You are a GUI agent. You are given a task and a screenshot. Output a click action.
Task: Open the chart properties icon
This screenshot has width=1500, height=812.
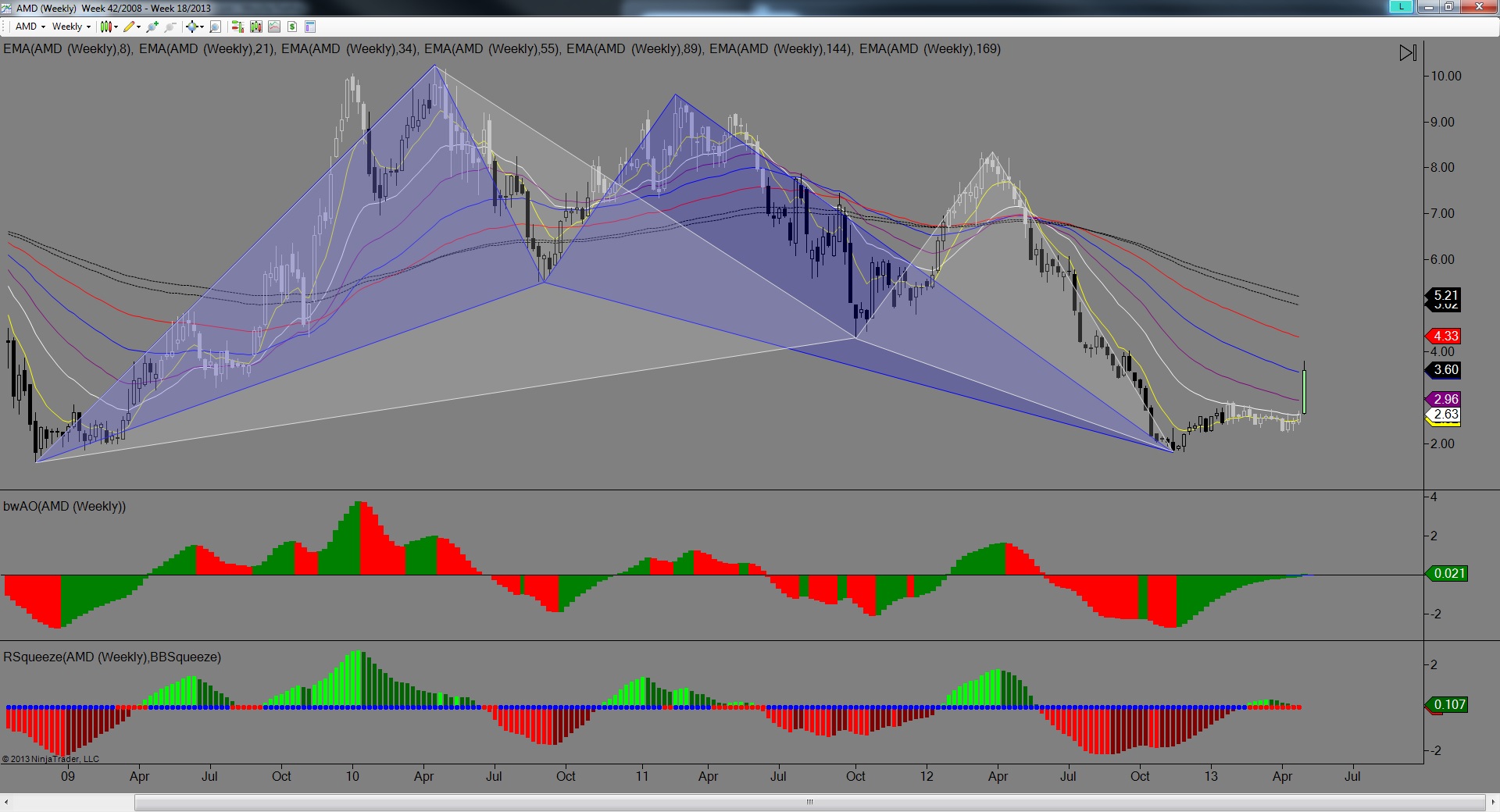[310, 27]
